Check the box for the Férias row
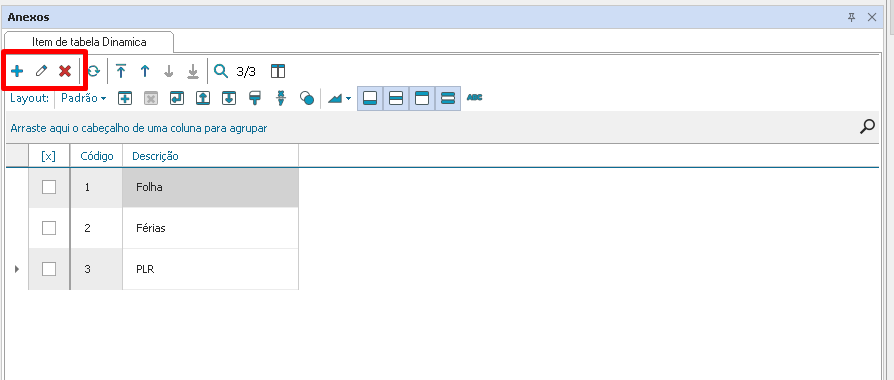 pos(49,228)
